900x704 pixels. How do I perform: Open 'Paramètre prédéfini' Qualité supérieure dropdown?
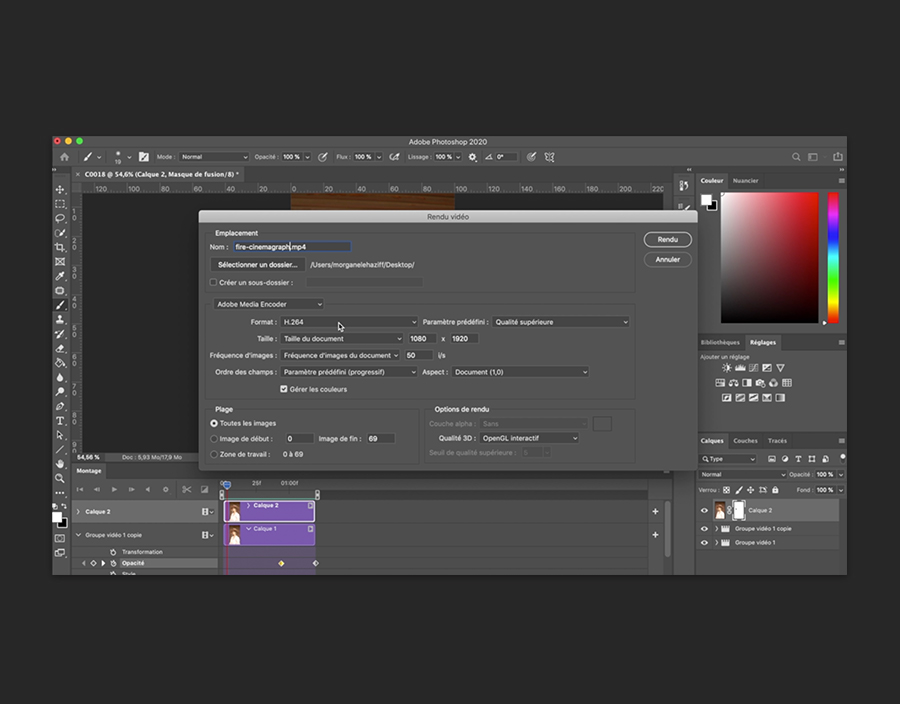tap(561, 322)
